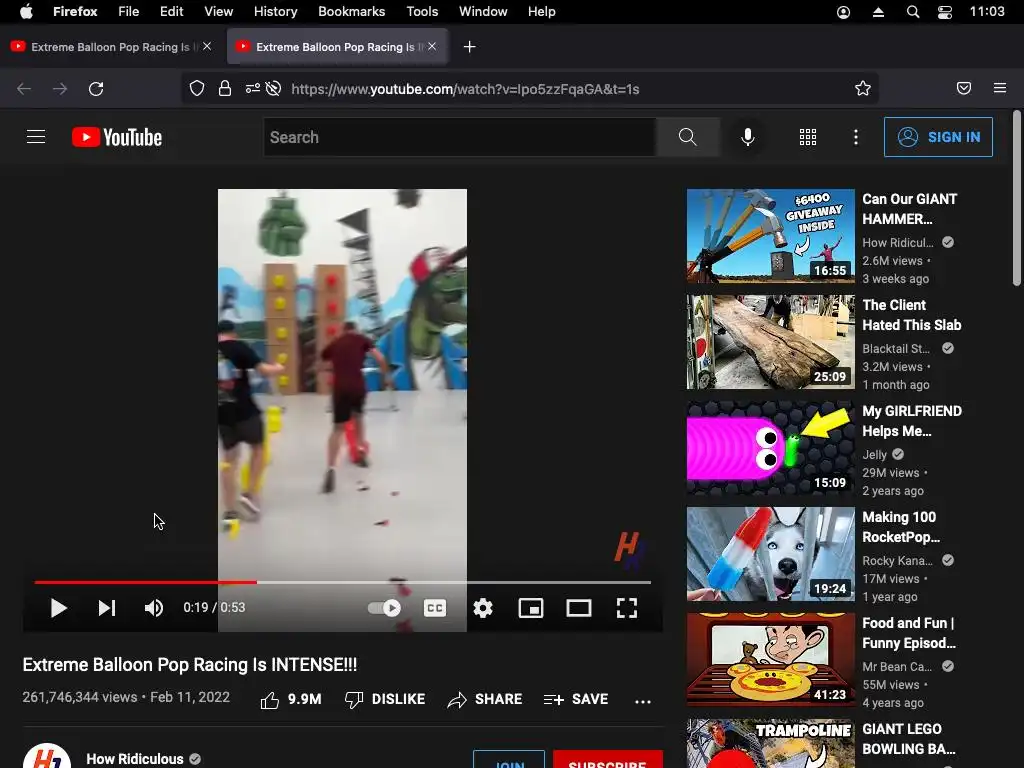Open the Edit menu
Screen dimensions: 1024x768
coord(171,12)
